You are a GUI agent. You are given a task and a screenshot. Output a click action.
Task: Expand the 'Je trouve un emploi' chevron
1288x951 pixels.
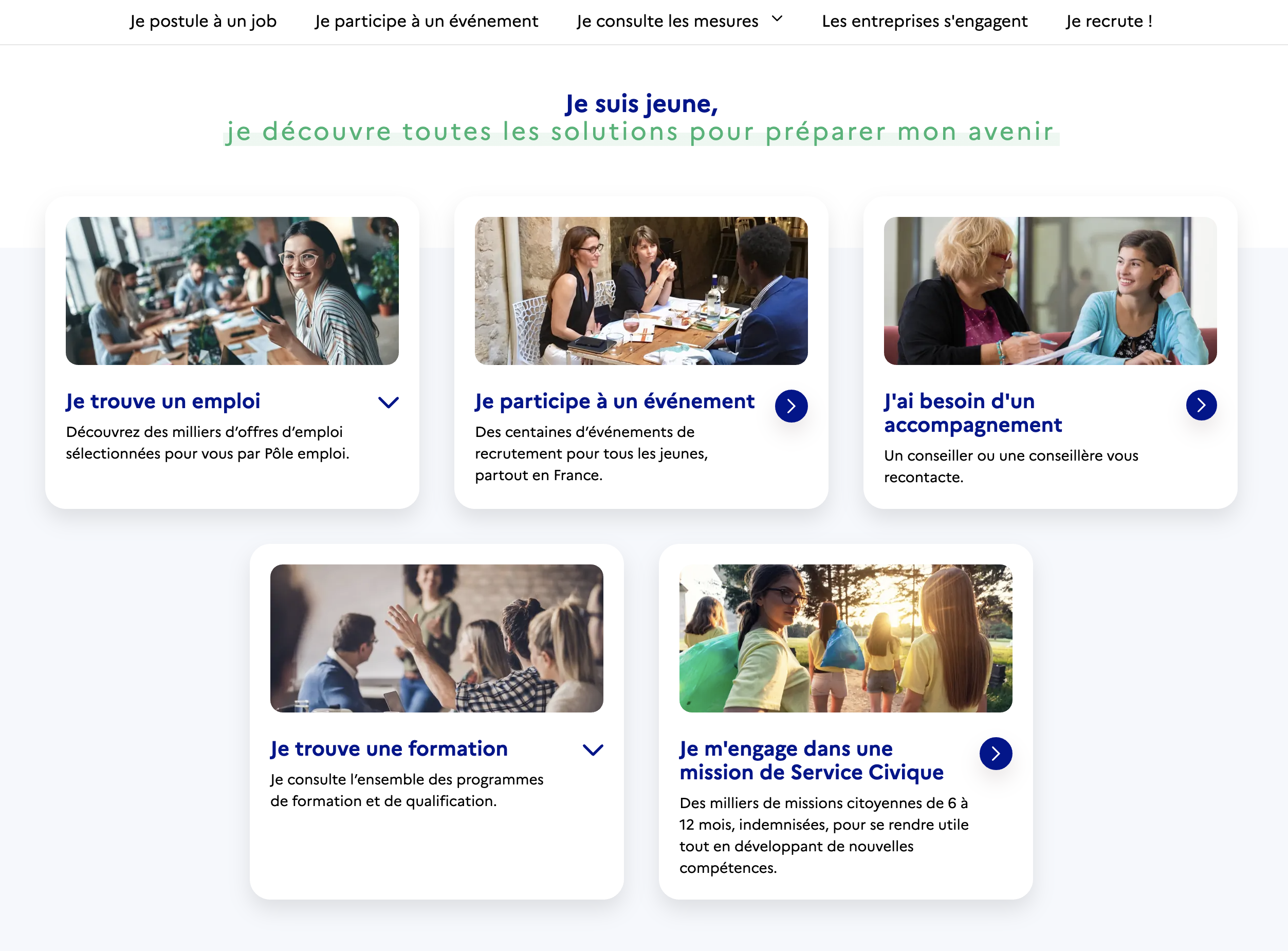coord(389,403)
